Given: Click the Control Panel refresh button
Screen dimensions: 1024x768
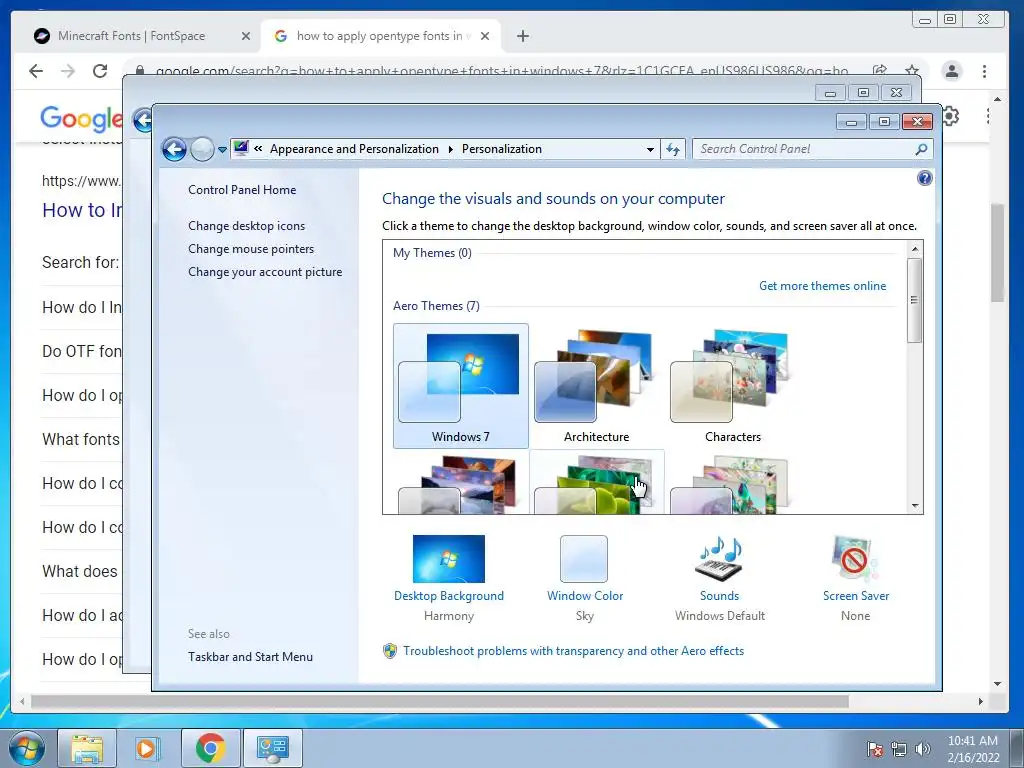Looking at the screenshot, I should coord(673,149).
